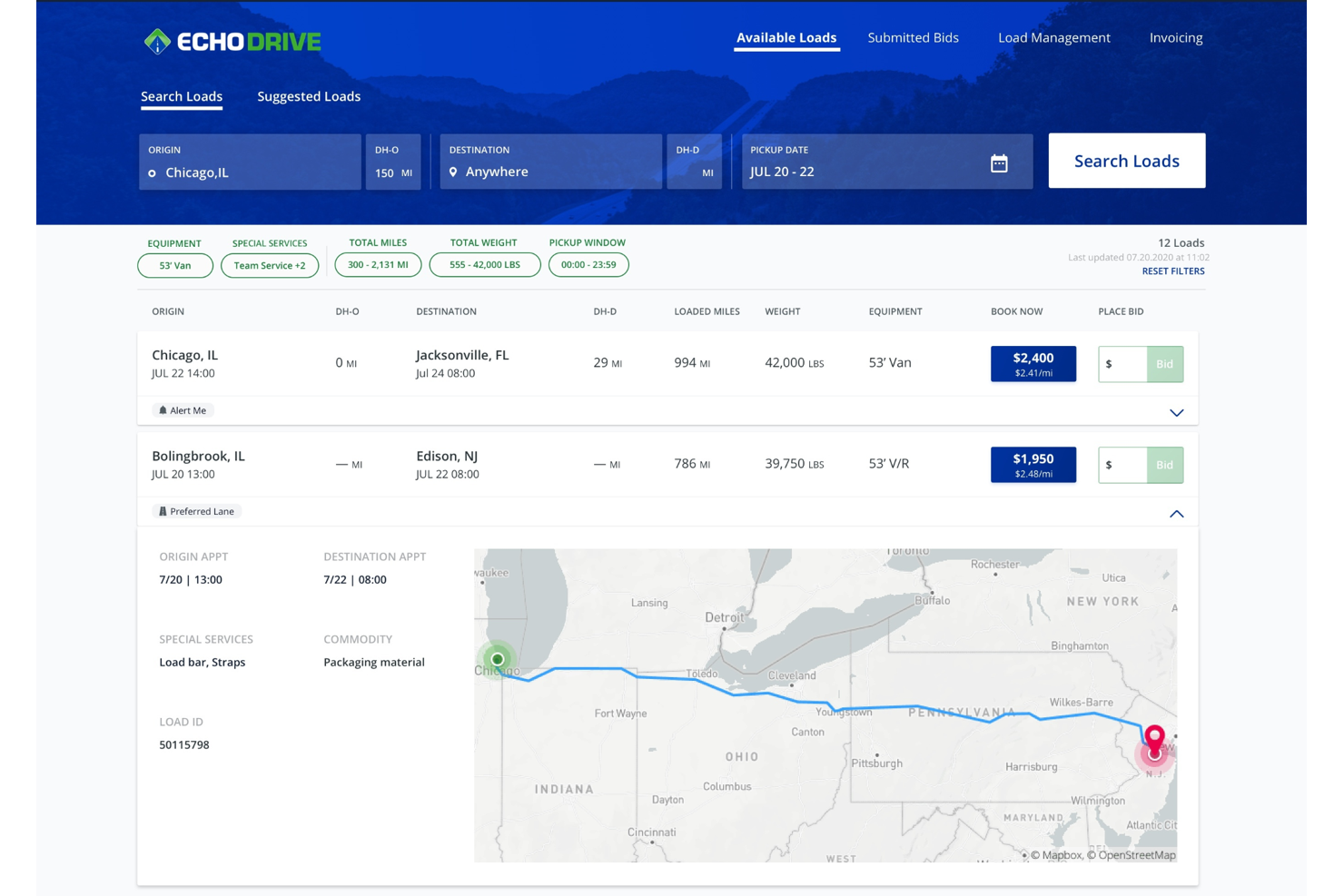Collapse the Bolingbrook to Edison load details
1344x896 pixels.
click(1177, 513)
